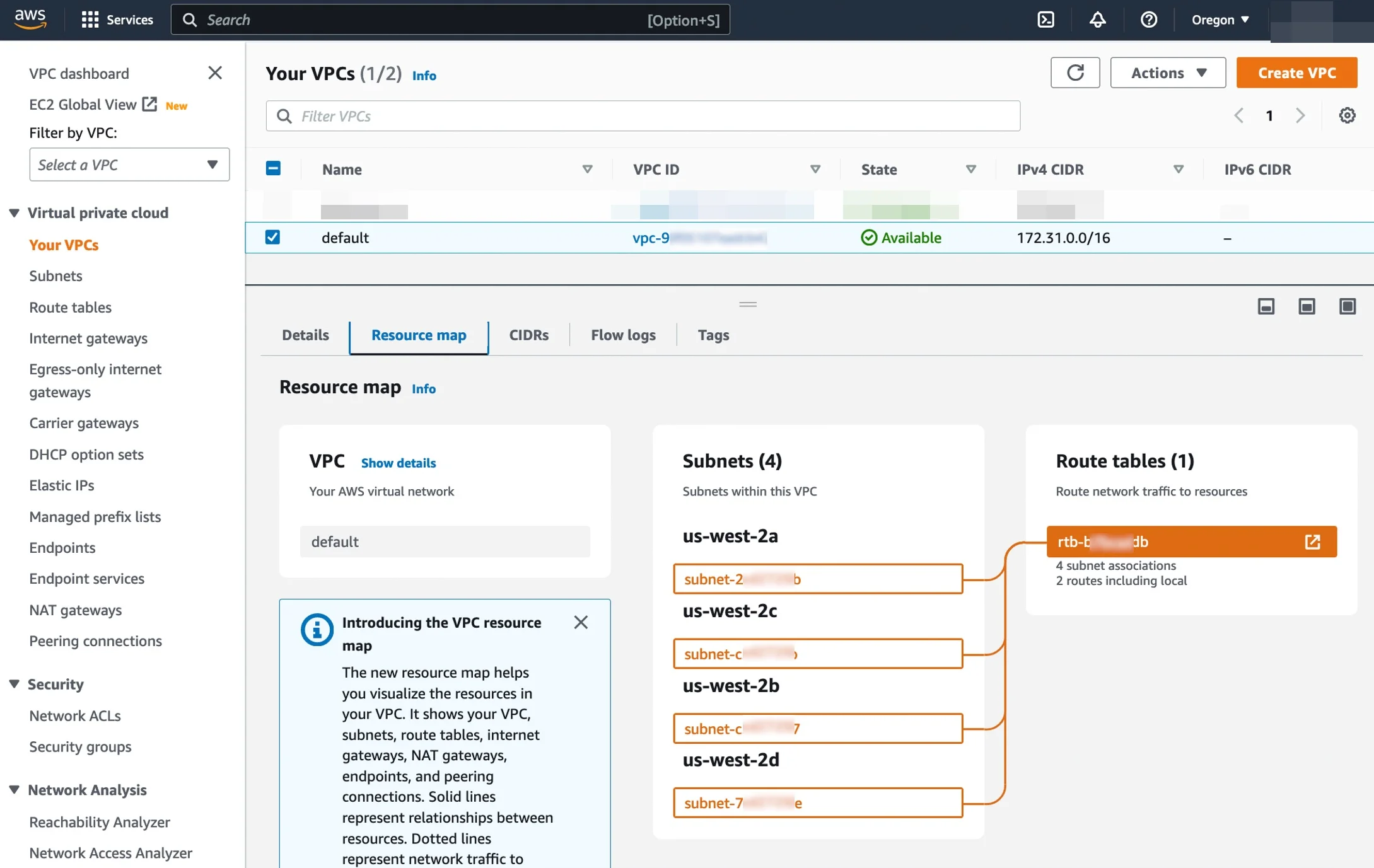
Task: Open the Actions dropdown
Action: pyautogui.click(x=1167, y=72)
